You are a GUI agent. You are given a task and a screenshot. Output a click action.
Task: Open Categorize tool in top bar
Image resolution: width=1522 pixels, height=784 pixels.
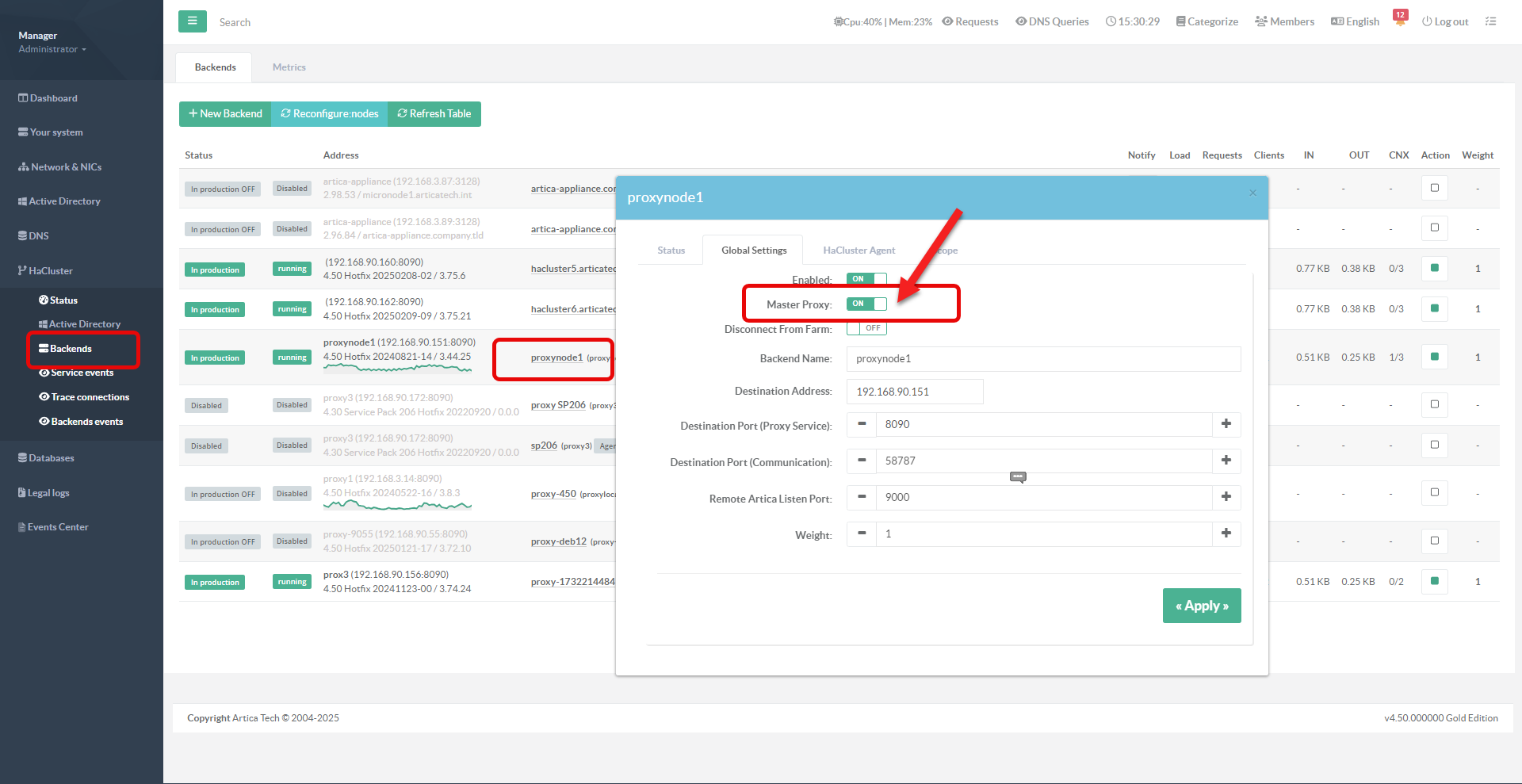pyautogui.click(x=1207, y=21)
